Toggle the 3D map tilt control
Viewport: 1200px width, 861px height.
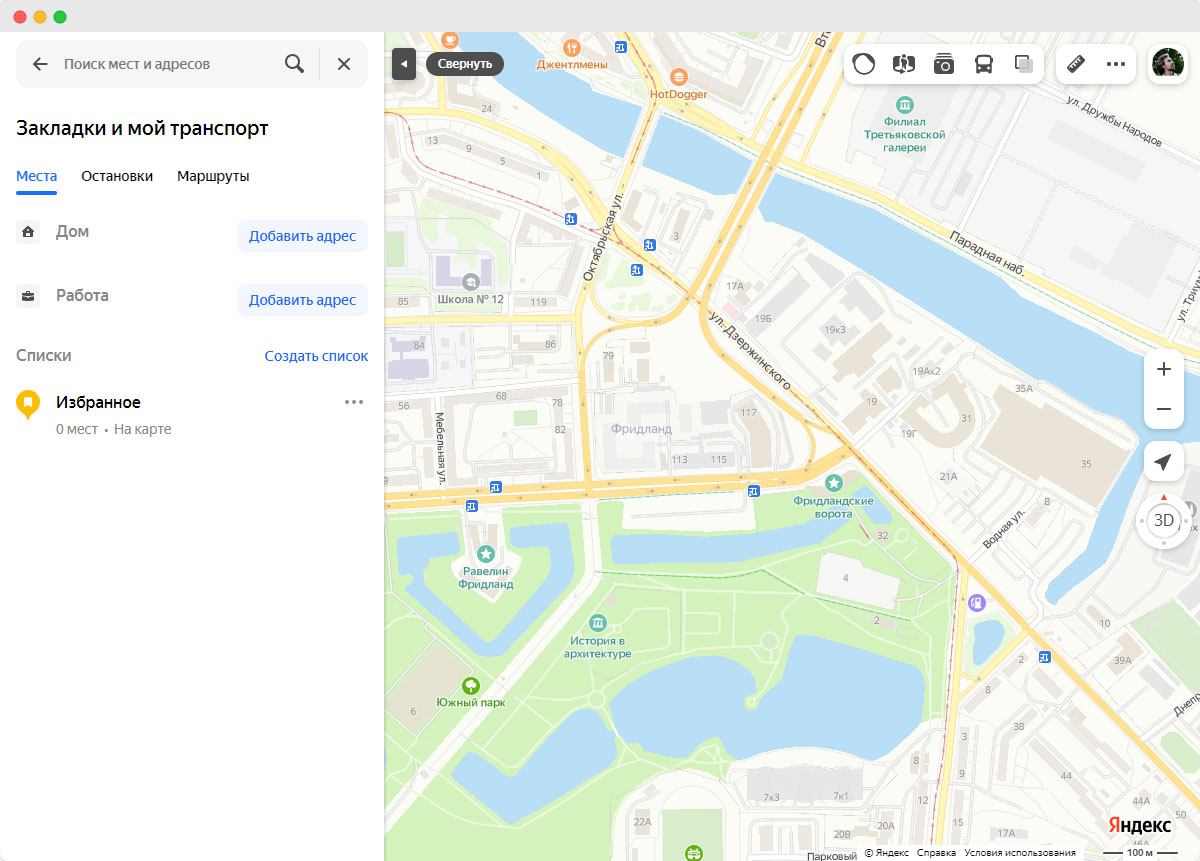point(1164,520)
